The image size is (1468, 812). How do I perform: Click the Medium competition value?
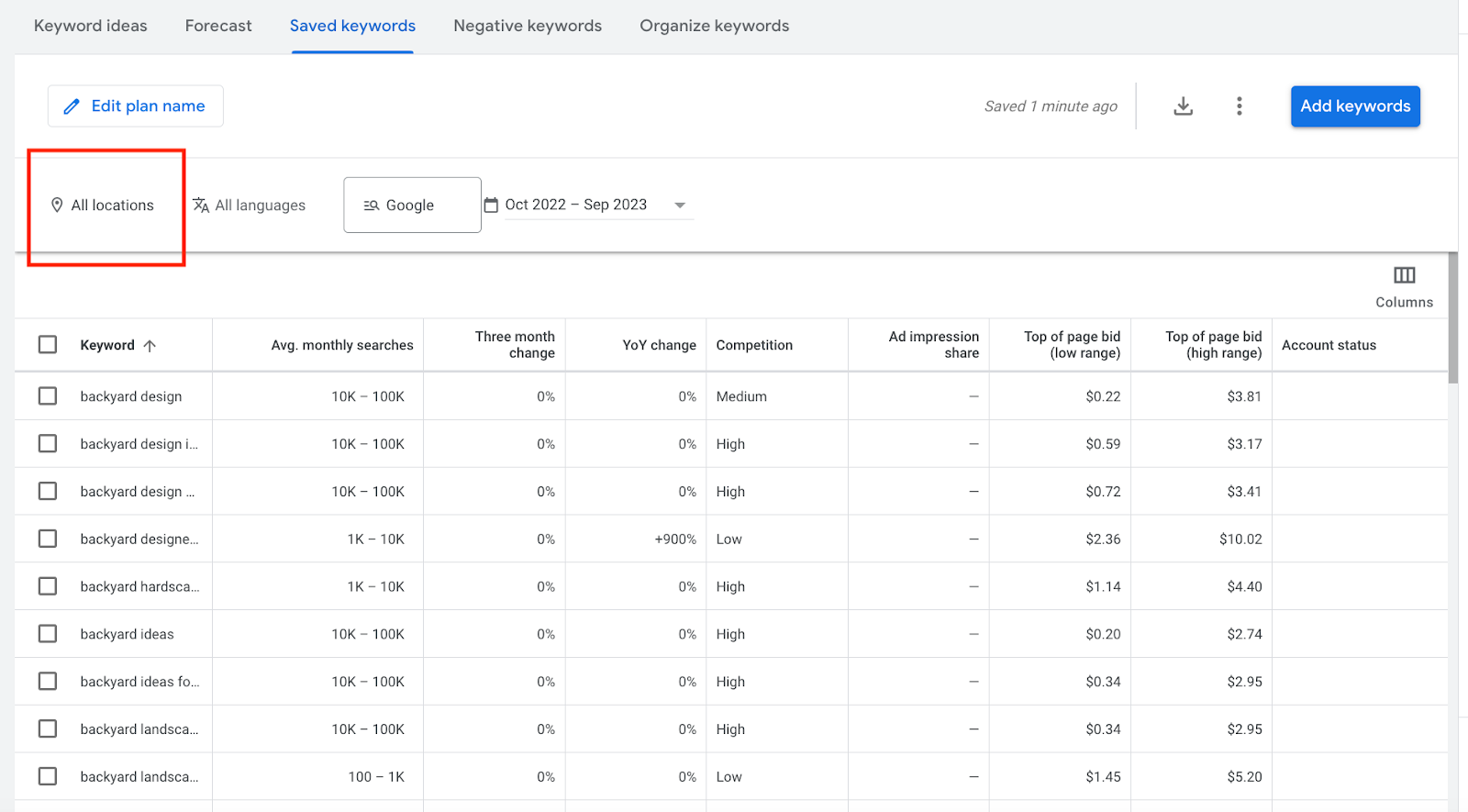point(741,396)
